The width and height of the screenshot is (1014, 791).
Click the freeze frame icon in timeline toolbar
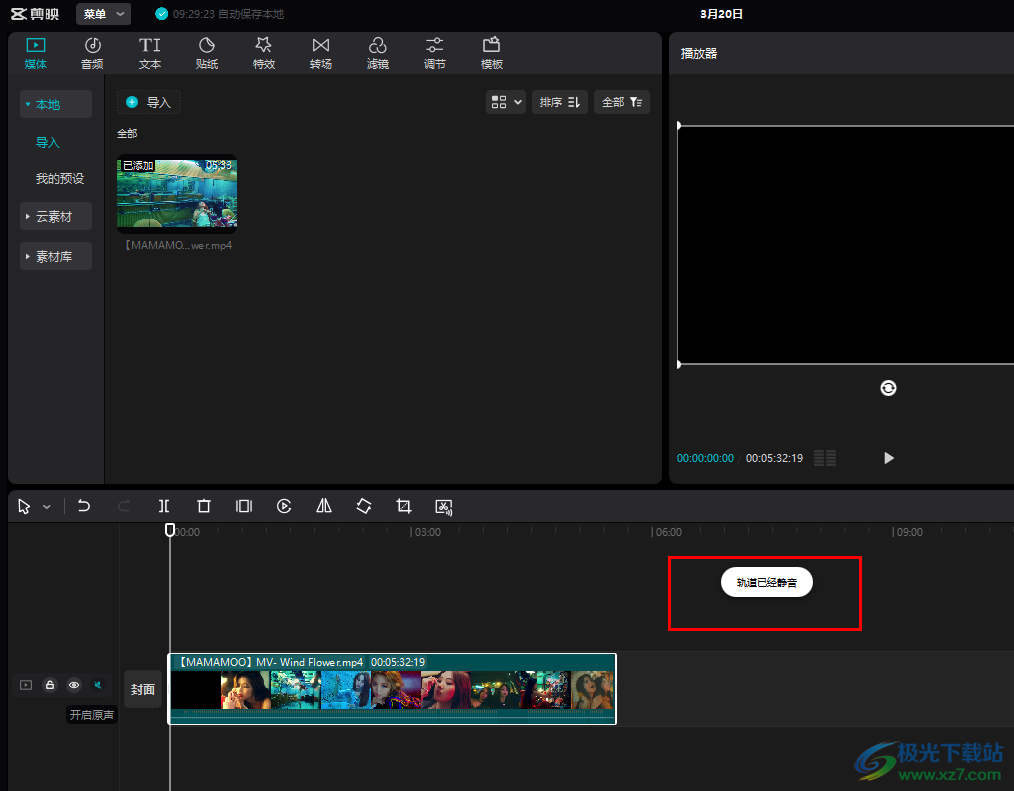coord(244,506)
